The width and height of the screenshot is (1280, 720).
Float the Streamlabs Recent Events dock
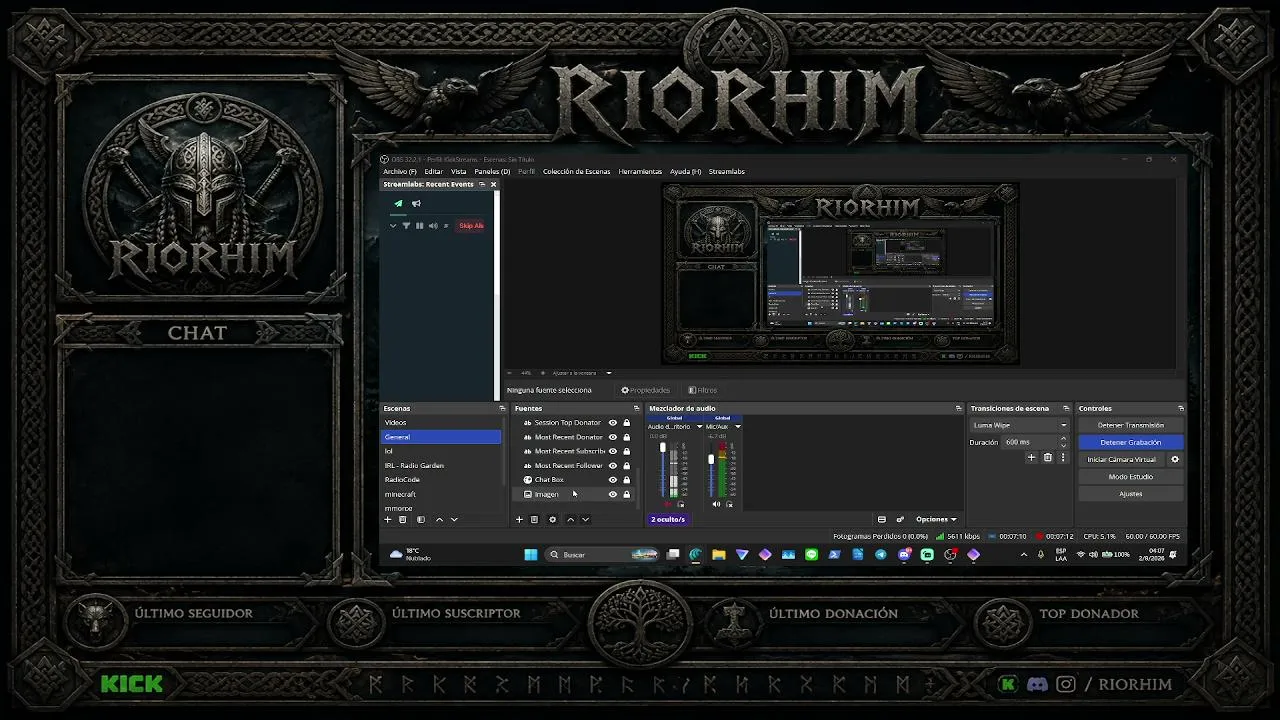coord(481,184)
